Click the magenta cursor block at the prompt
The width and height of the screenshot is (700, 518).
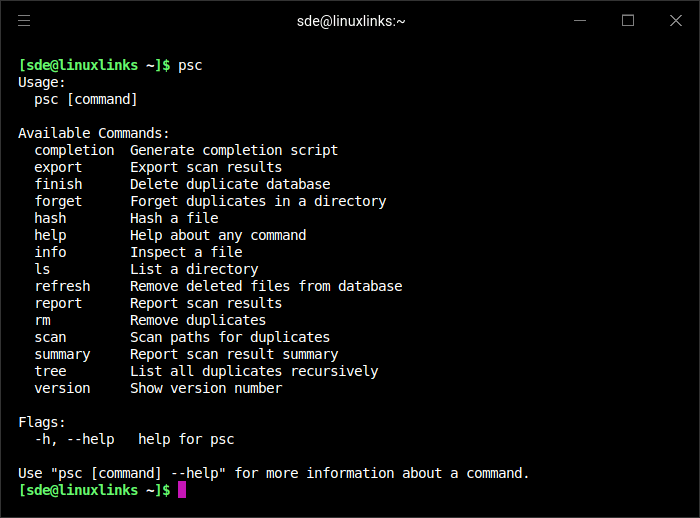(182, 490)
